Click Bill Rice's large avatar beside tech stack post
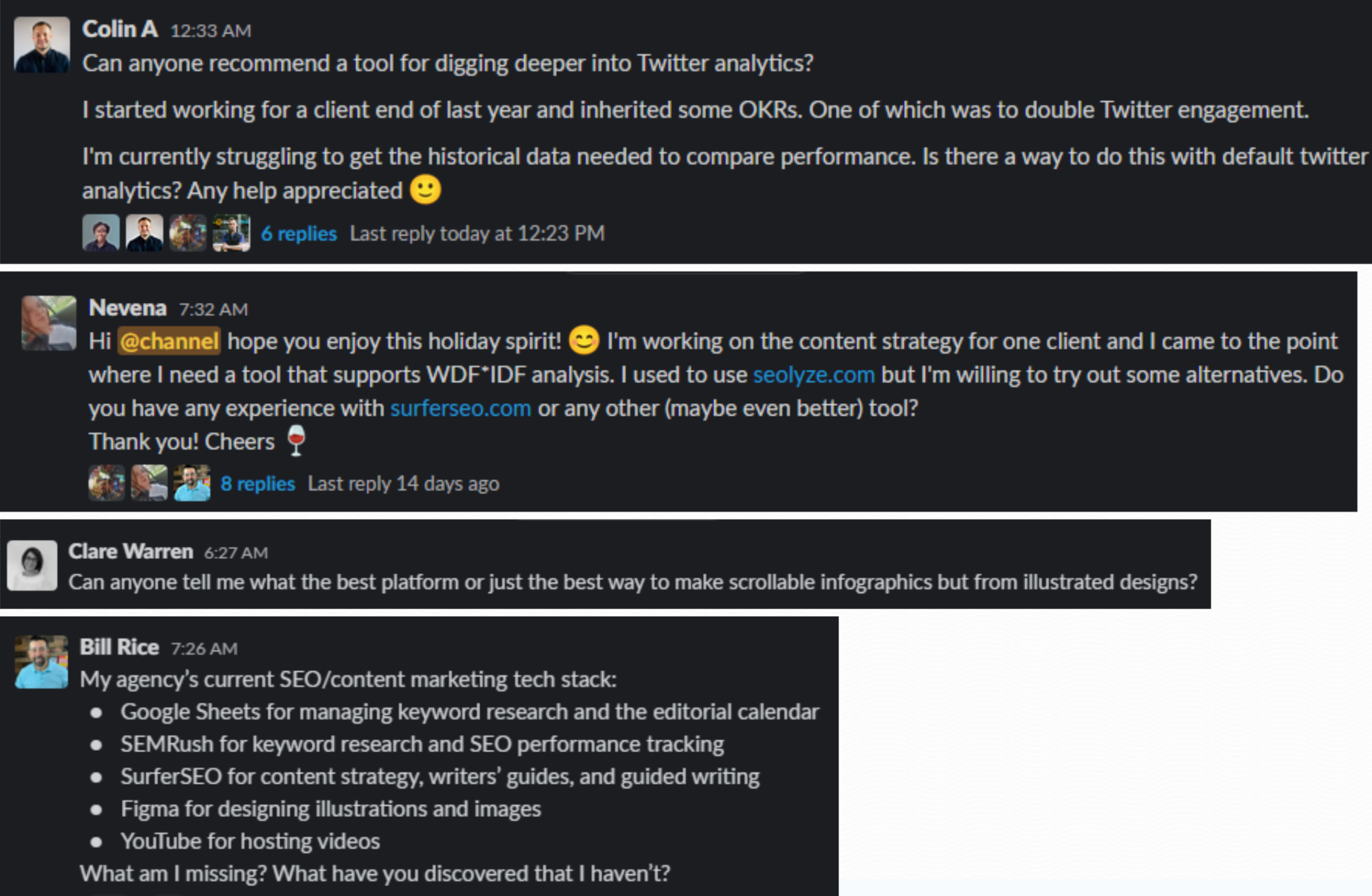This screenshot has width=1372, height=896. click(41, 661)
